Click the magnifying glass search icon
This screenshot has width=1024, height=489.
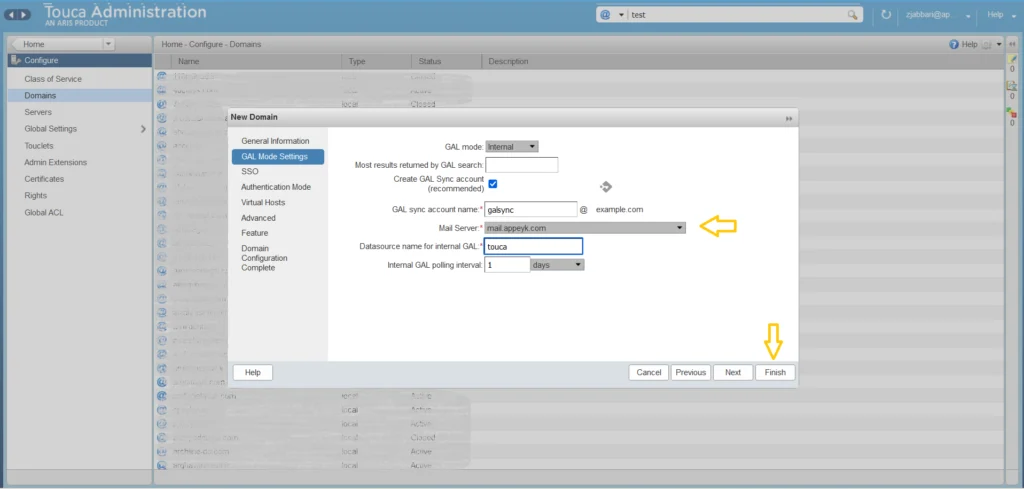(853, 14)
